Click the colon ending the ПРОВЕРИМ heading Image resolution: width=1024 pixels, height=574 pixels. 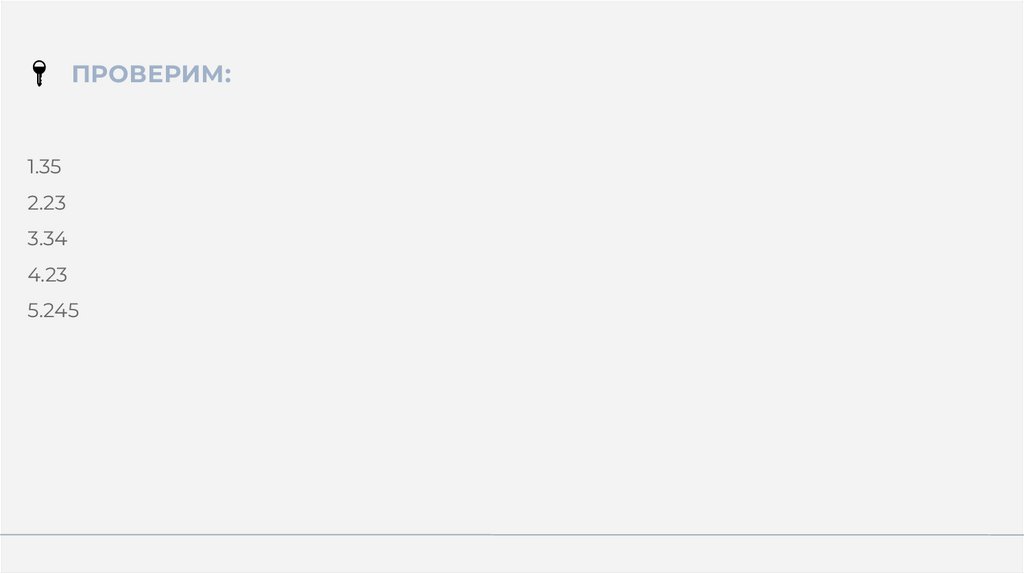tap(228, 76)
